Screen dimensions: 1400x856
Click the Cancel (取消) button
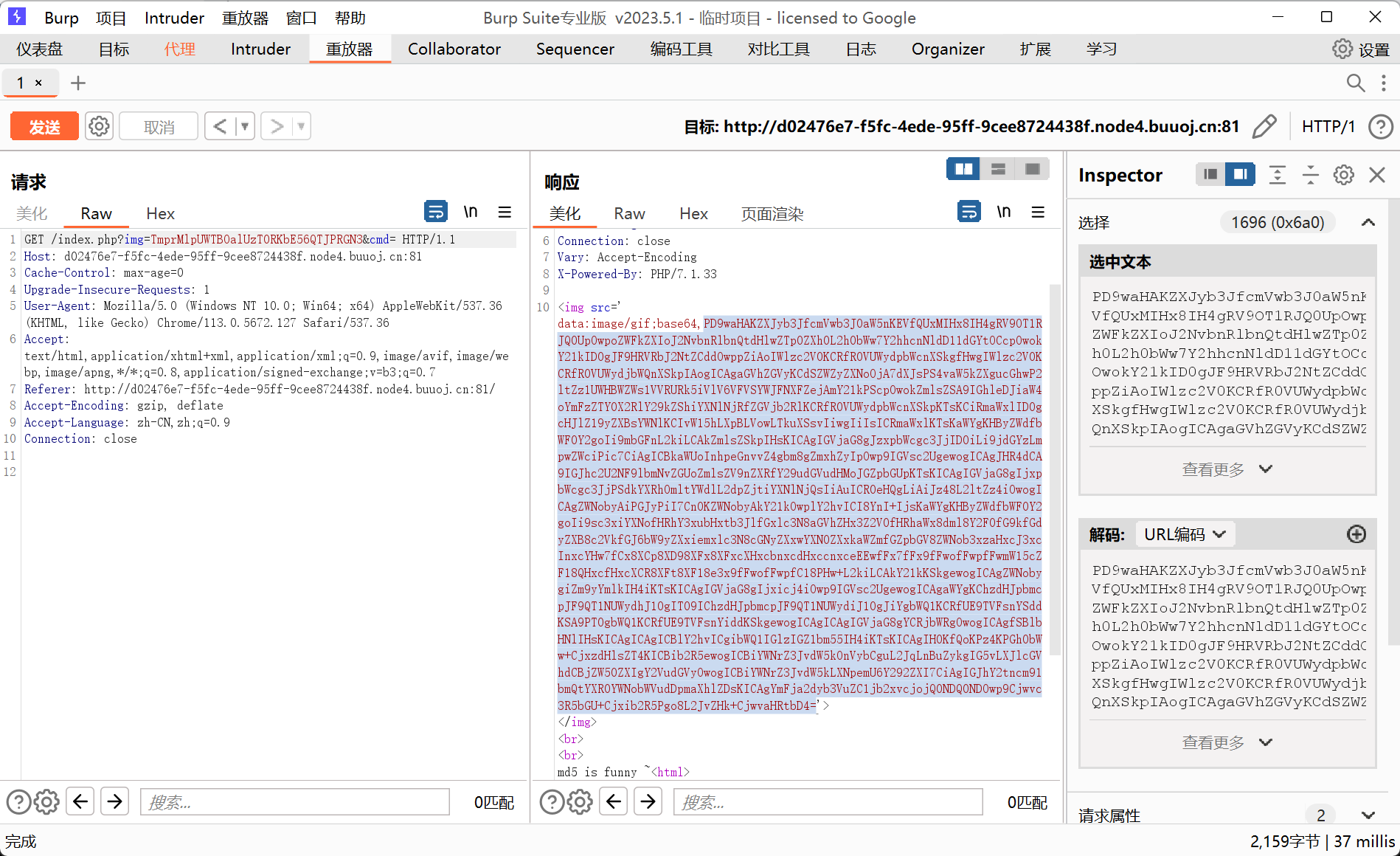tap(159, 126)
